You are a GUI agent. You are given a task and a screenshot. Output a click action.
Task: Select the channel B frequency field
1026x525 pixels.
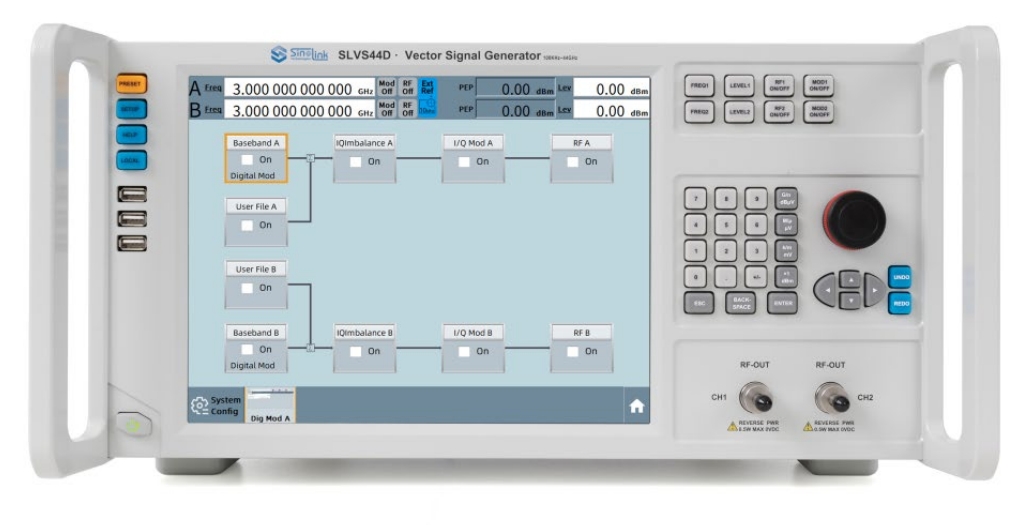(x=300, y=110)
